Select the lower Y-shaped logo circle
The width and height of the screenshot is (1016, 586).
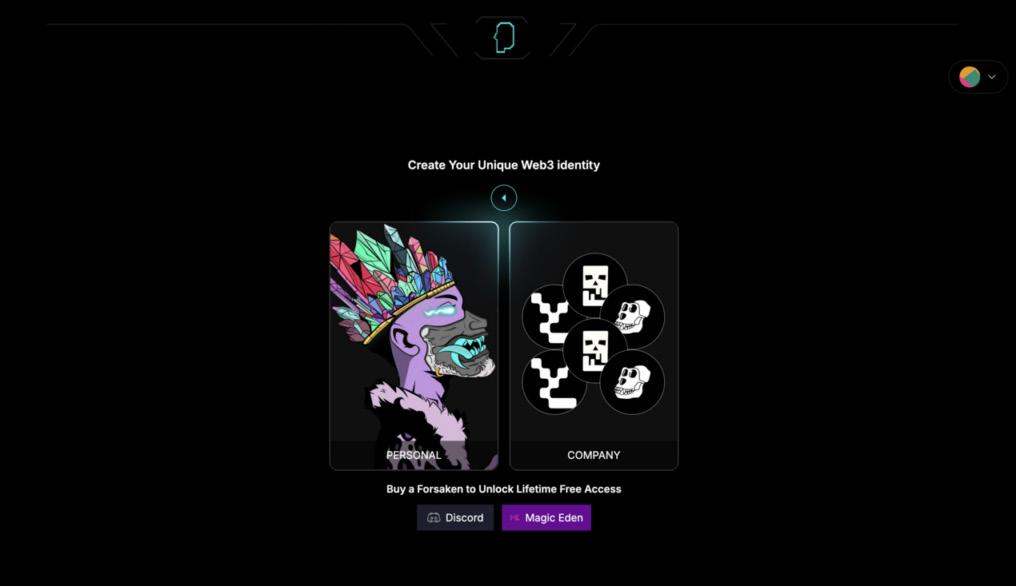552,382
